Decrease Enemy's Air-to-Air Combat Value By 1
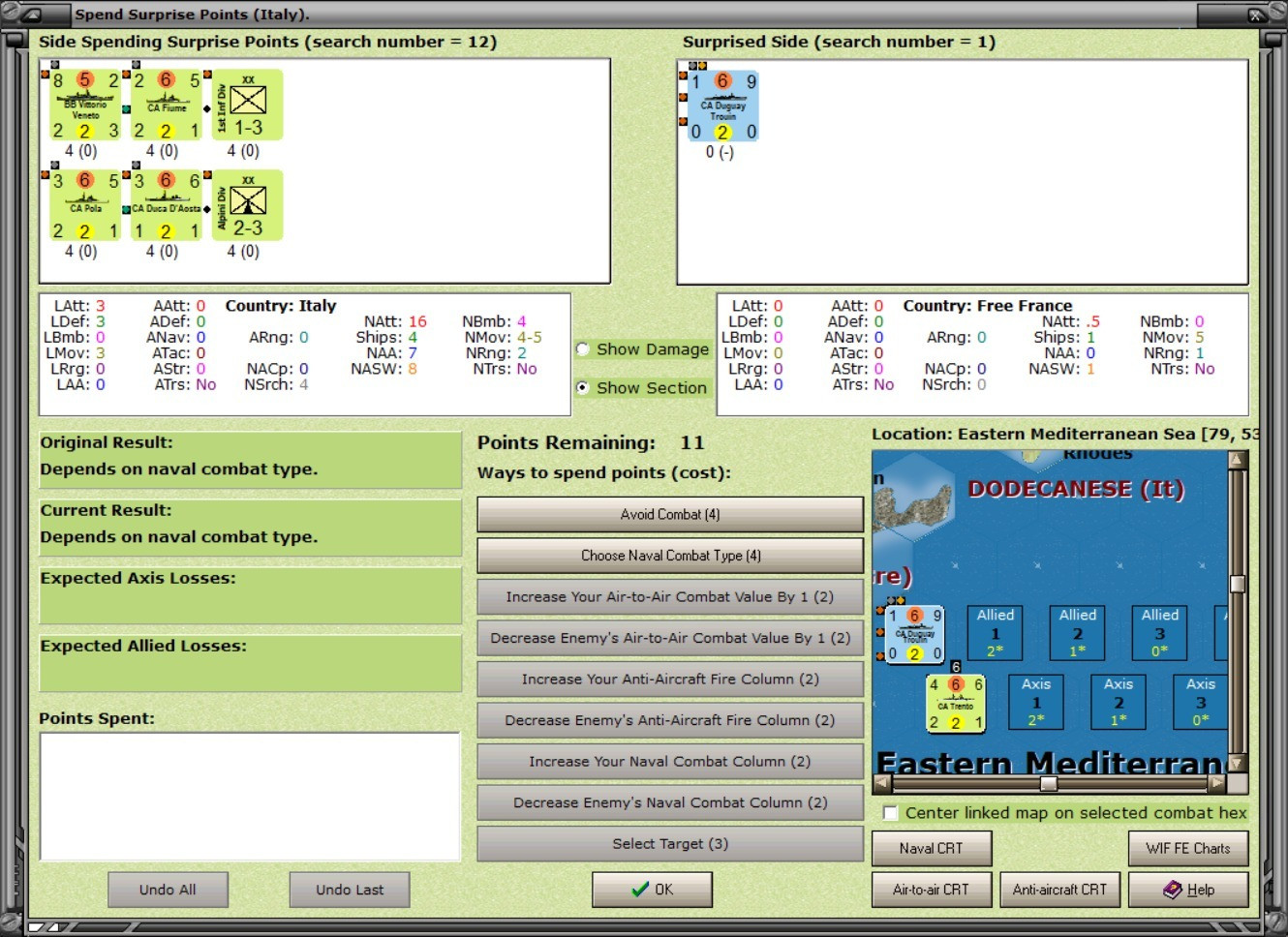The image size is (1288, 937). pos(670,638)
